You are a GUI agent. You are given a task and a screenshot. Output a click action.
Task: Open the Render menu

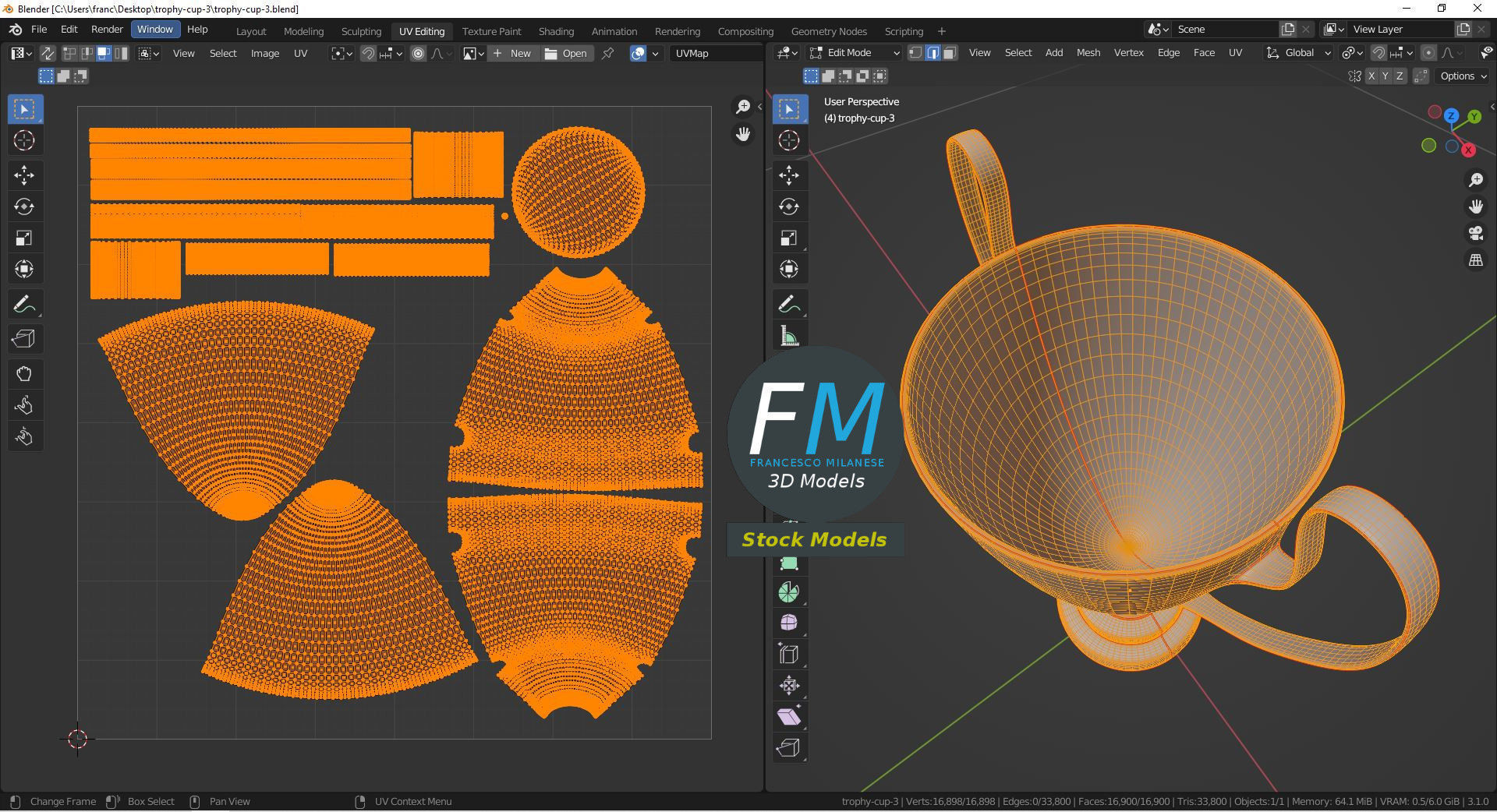(x=107, y=29)
